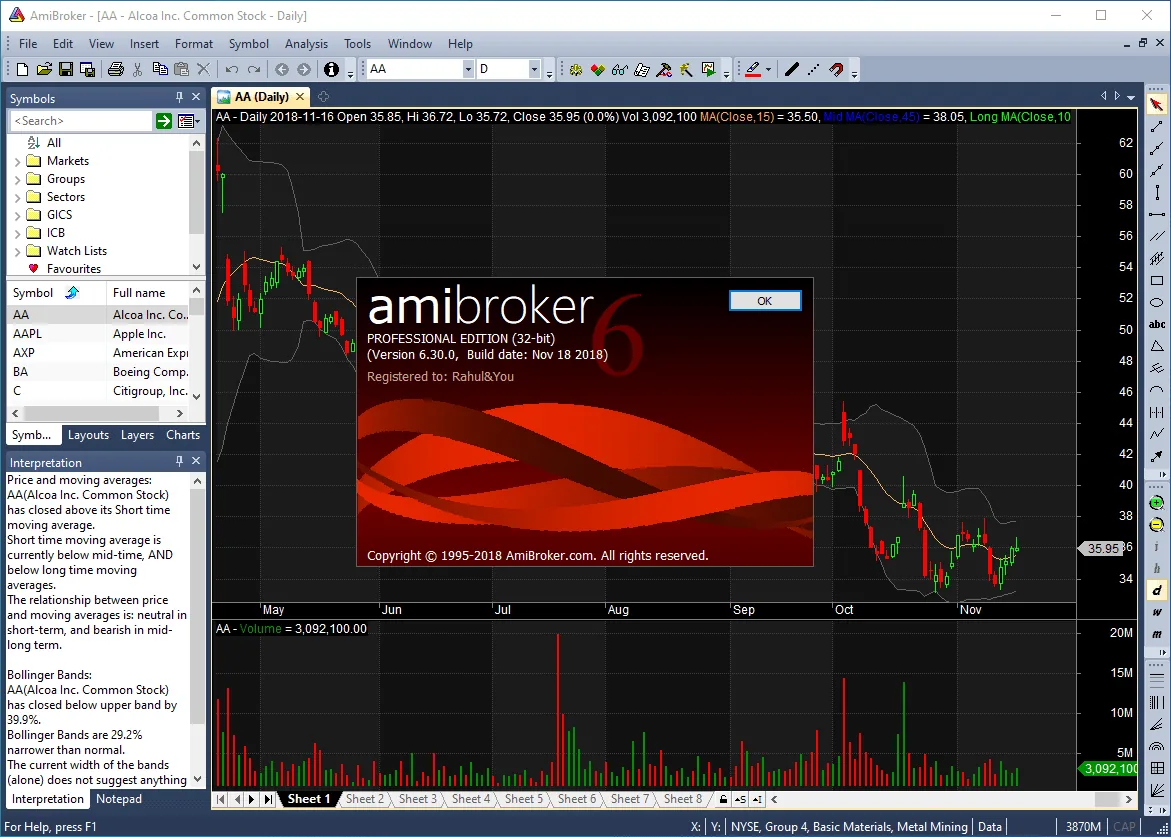1171x837 pixels.
Task: Expand the Markets tree folder
Action: click(17, 161)
